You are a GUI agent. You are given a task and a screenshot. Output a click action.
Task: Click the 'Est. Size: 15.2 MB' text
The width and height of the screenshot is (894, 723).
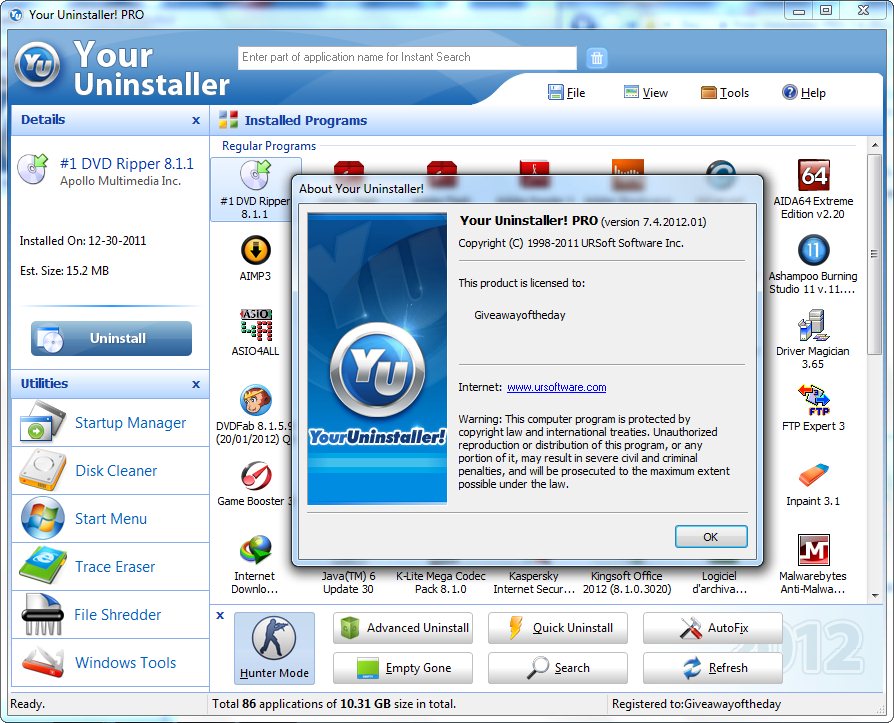64,271
